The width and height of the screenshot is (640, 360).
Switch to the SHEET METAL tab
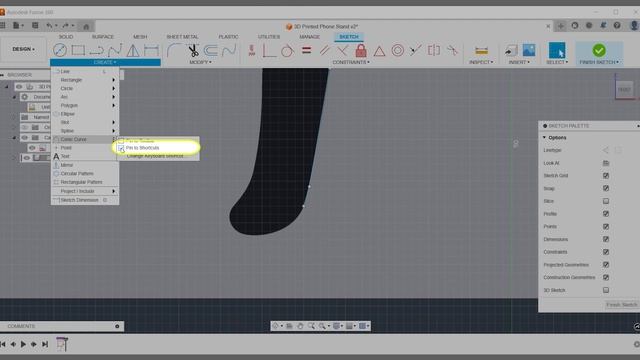point(182,37)
